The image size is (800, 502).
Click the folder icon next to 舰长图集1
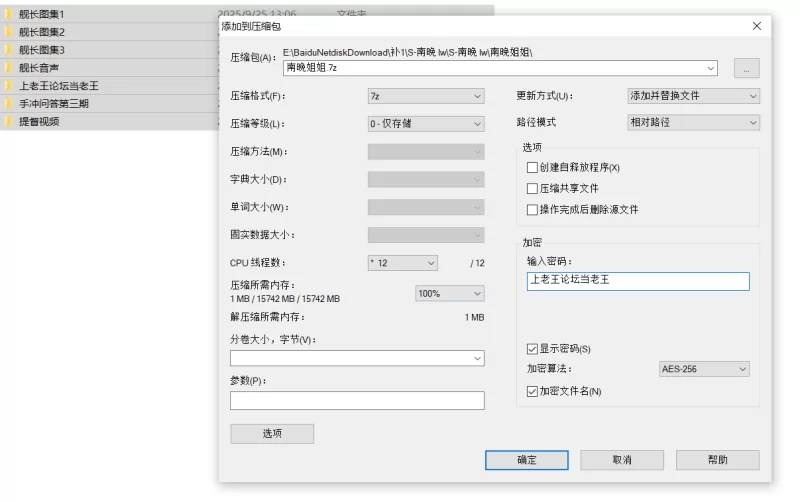8,15
